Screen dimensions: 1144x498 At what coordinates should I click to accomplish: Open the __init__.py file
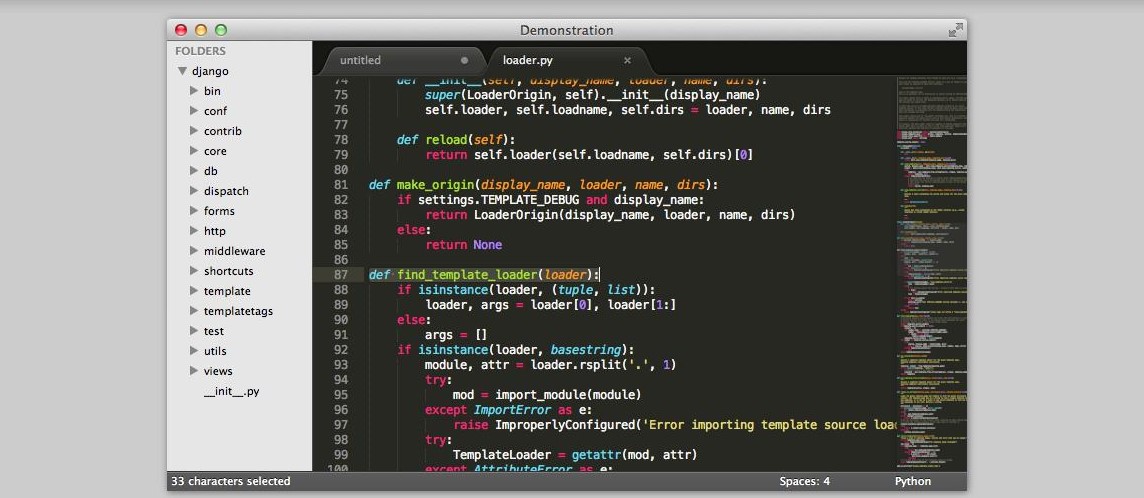click(231, 391)
